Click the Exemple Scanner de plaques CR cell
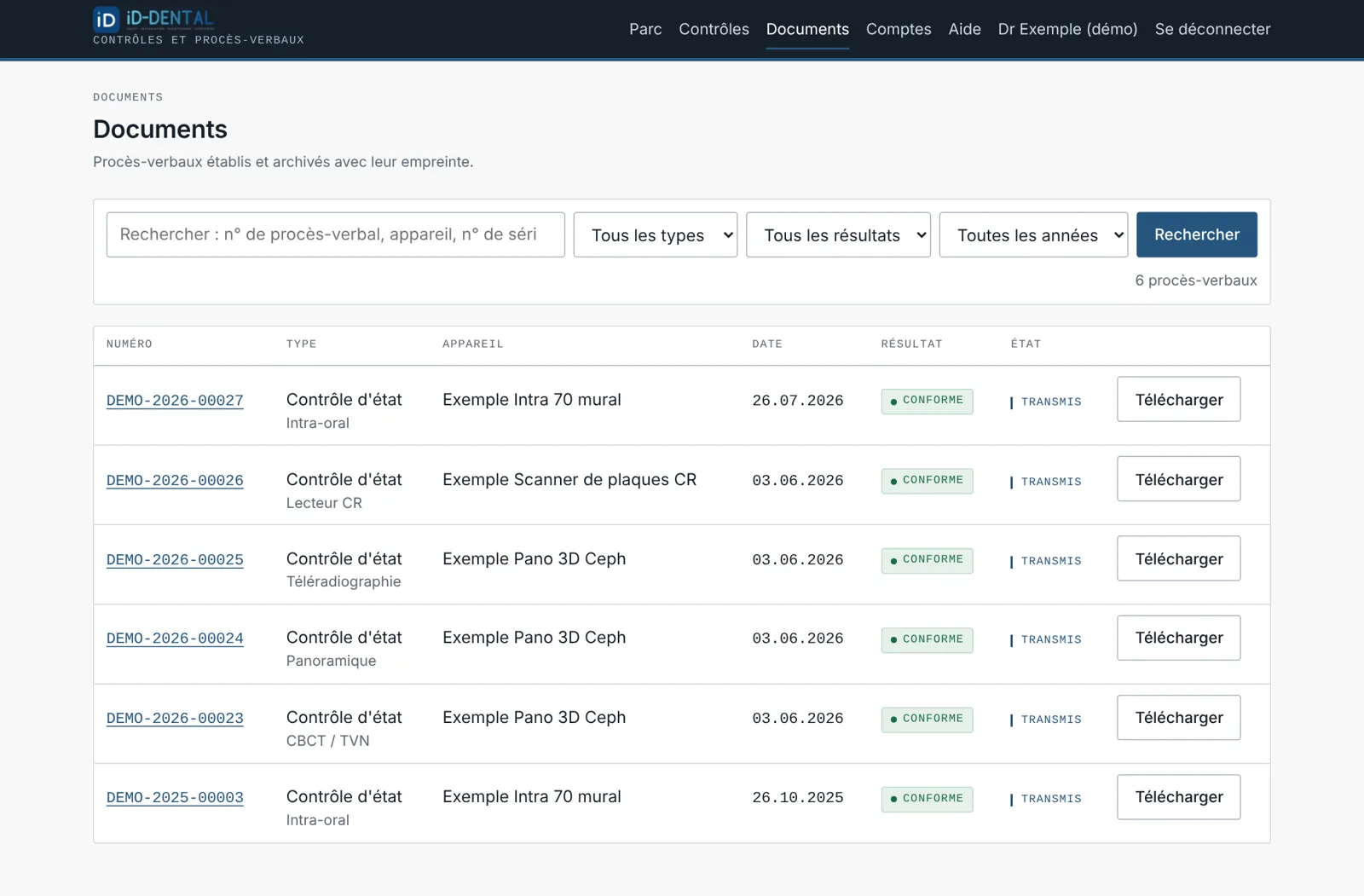The height and width of the screenshot is (896, 1364). pos(569,480)
